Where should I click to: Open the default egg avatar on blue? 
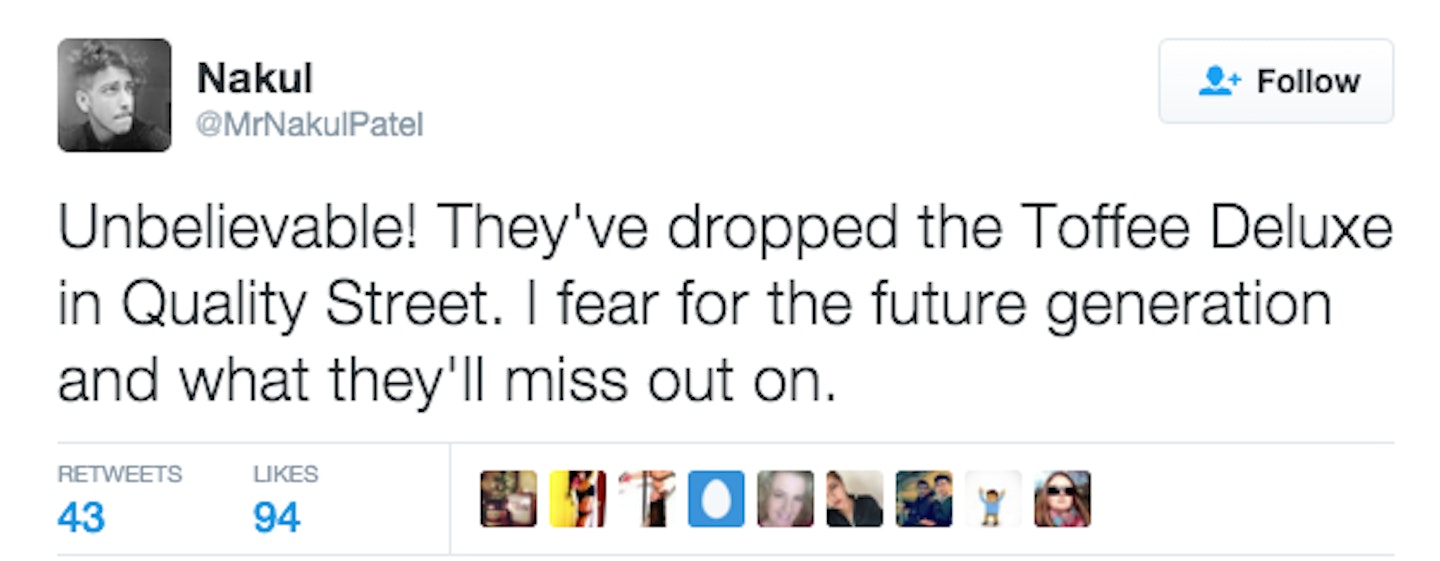(716, 499)
